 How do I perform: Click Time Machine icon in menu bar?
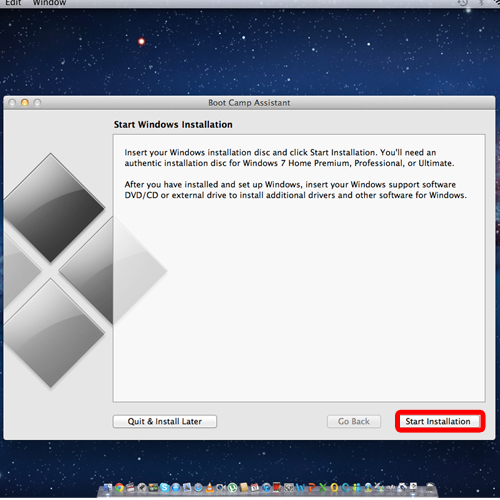[x=463, y=3]
